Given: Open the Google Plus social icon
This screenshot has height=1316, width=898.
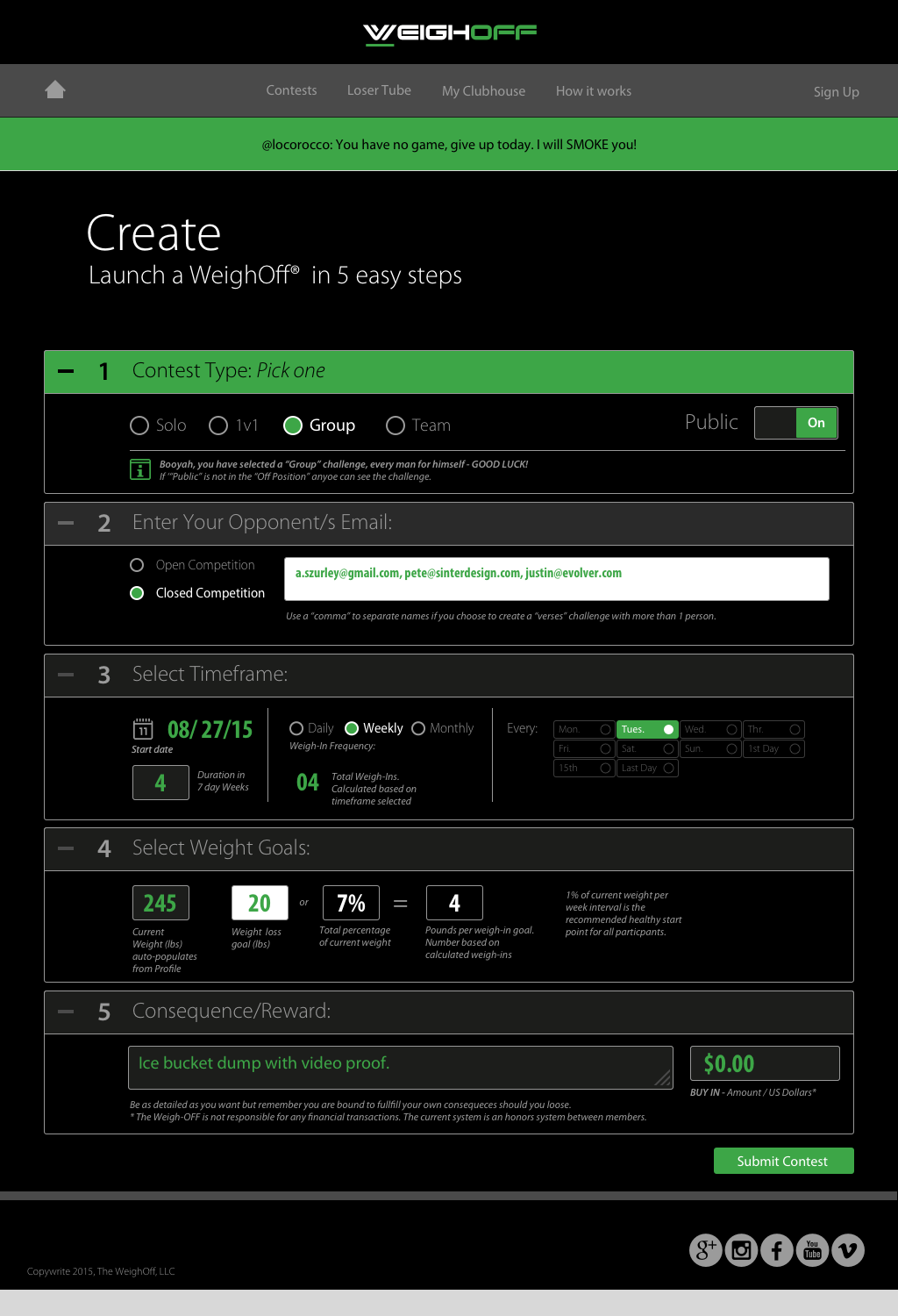Looking at the screenshot, I should (x=706, y=1250).
